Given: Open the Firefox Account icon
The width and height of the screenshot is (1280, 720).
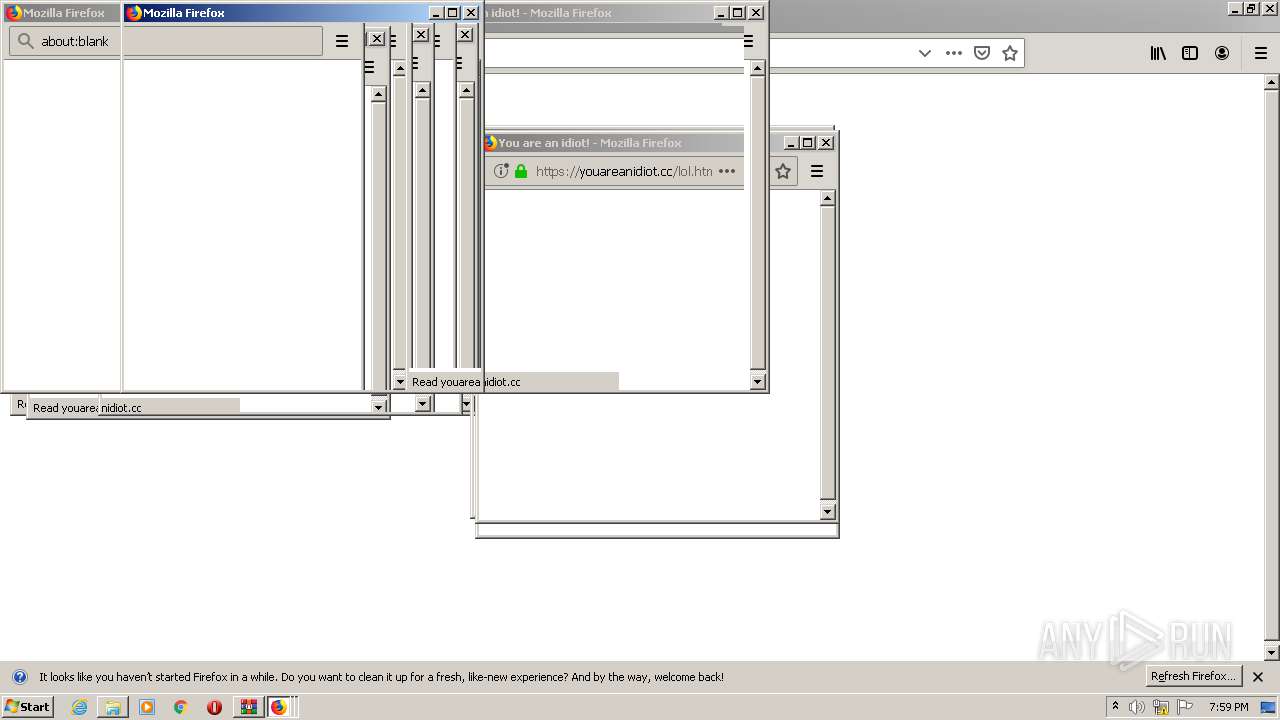Looking at the screenshot, I should click(1222, 53).
